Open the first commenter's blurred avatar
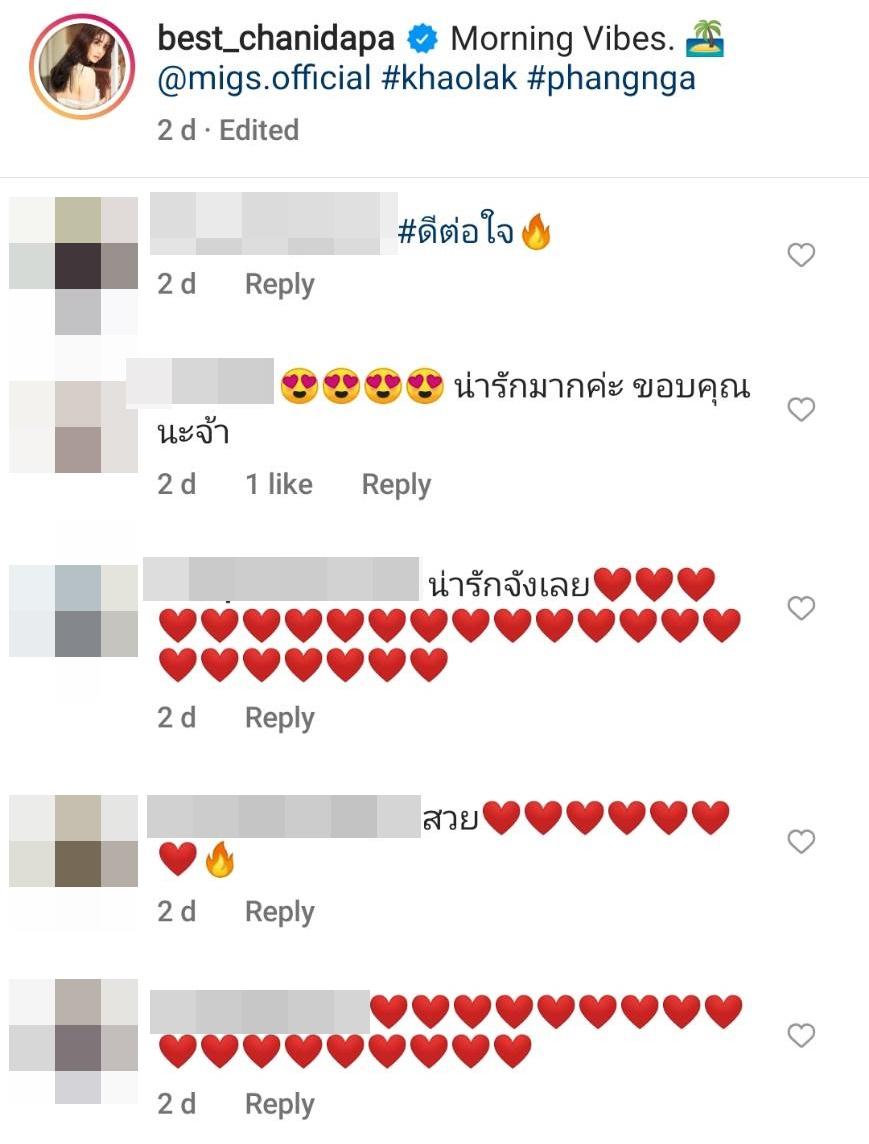Viewport: 869px width, 1144px height. coord(74,266)
